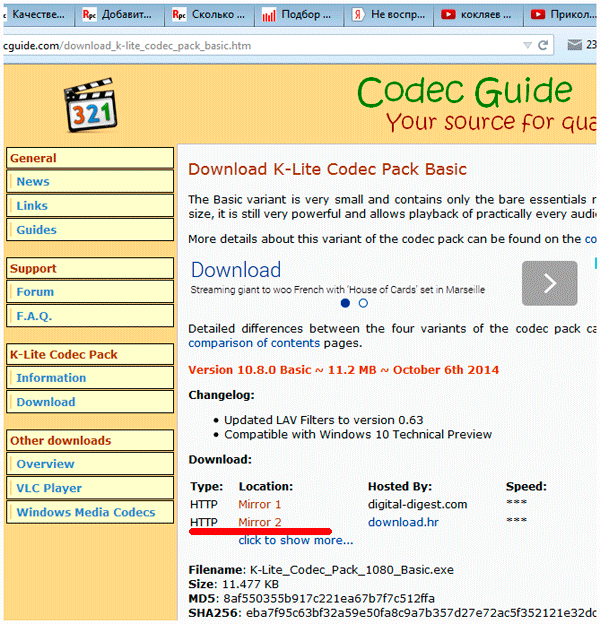Click the Yandex favicon on 'Не воспр...' tab
The image size is (600, 624).
(358, 15)
